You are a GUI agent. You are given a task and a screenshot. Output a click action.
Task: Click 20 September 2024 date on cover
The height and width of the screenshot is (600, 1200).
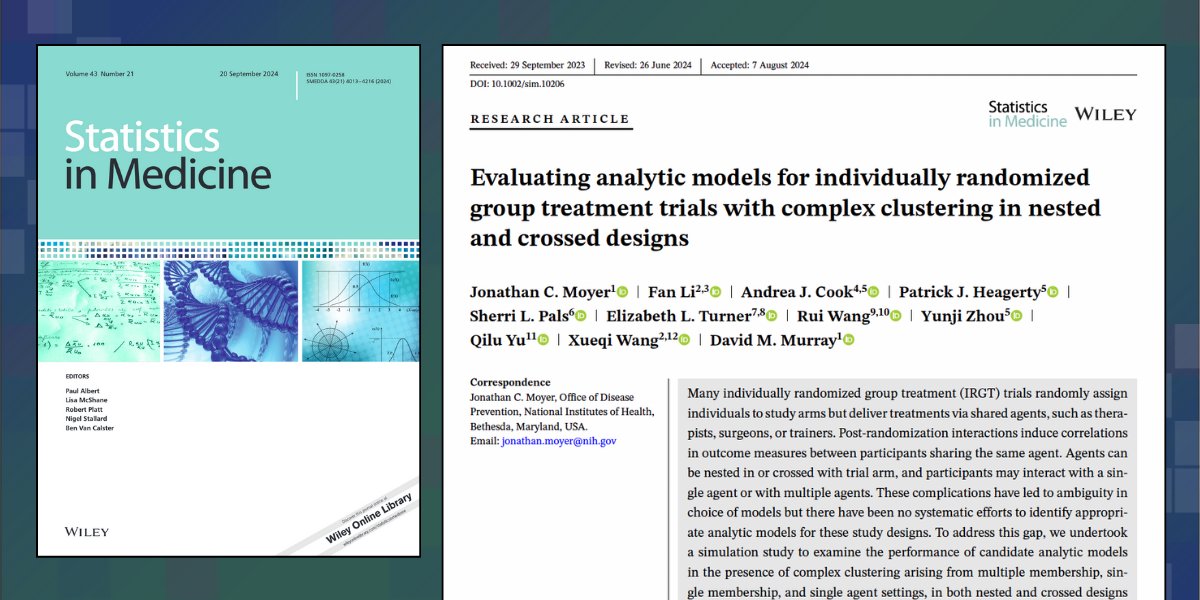[249, 74]
